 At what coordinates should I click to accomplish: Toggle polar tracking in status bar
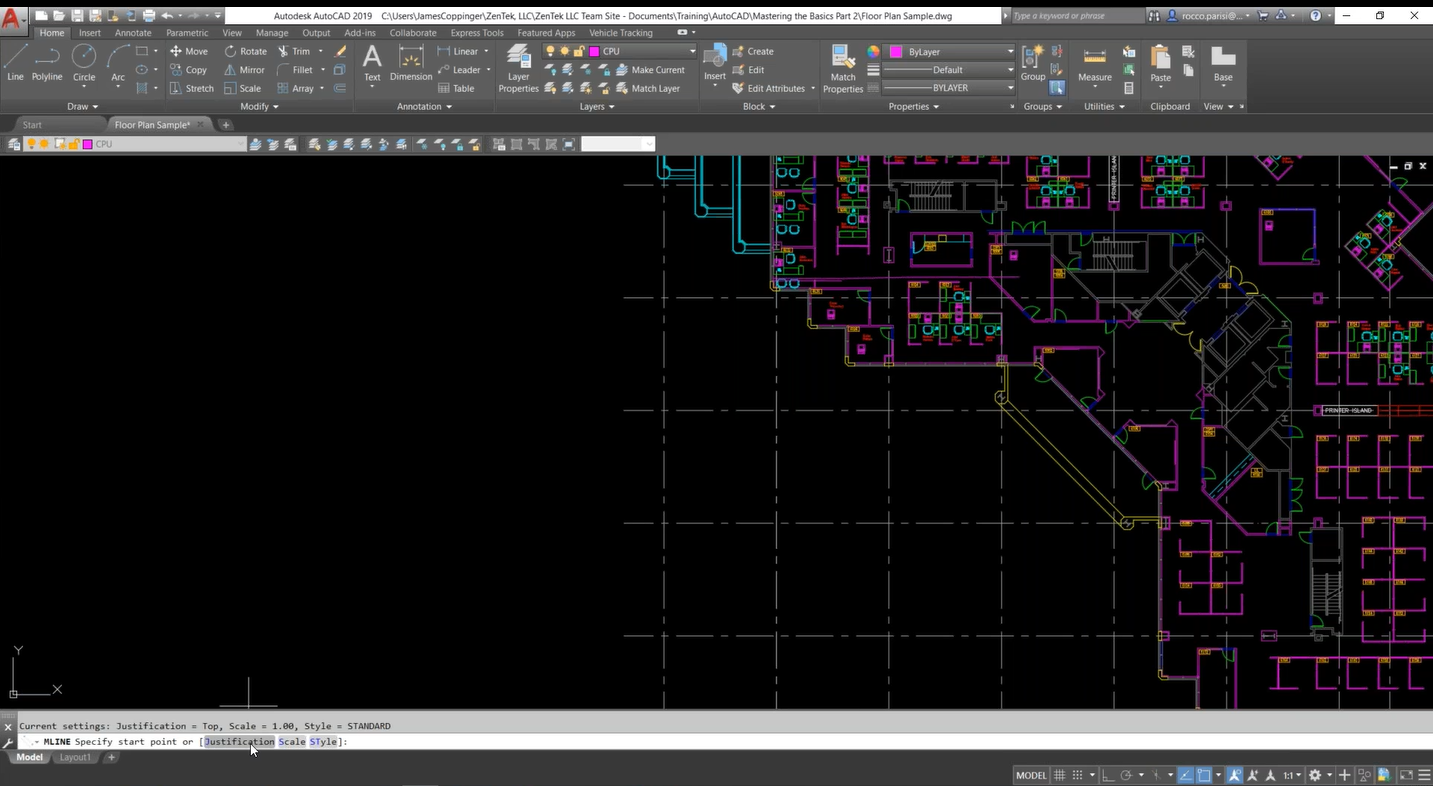1127,775
